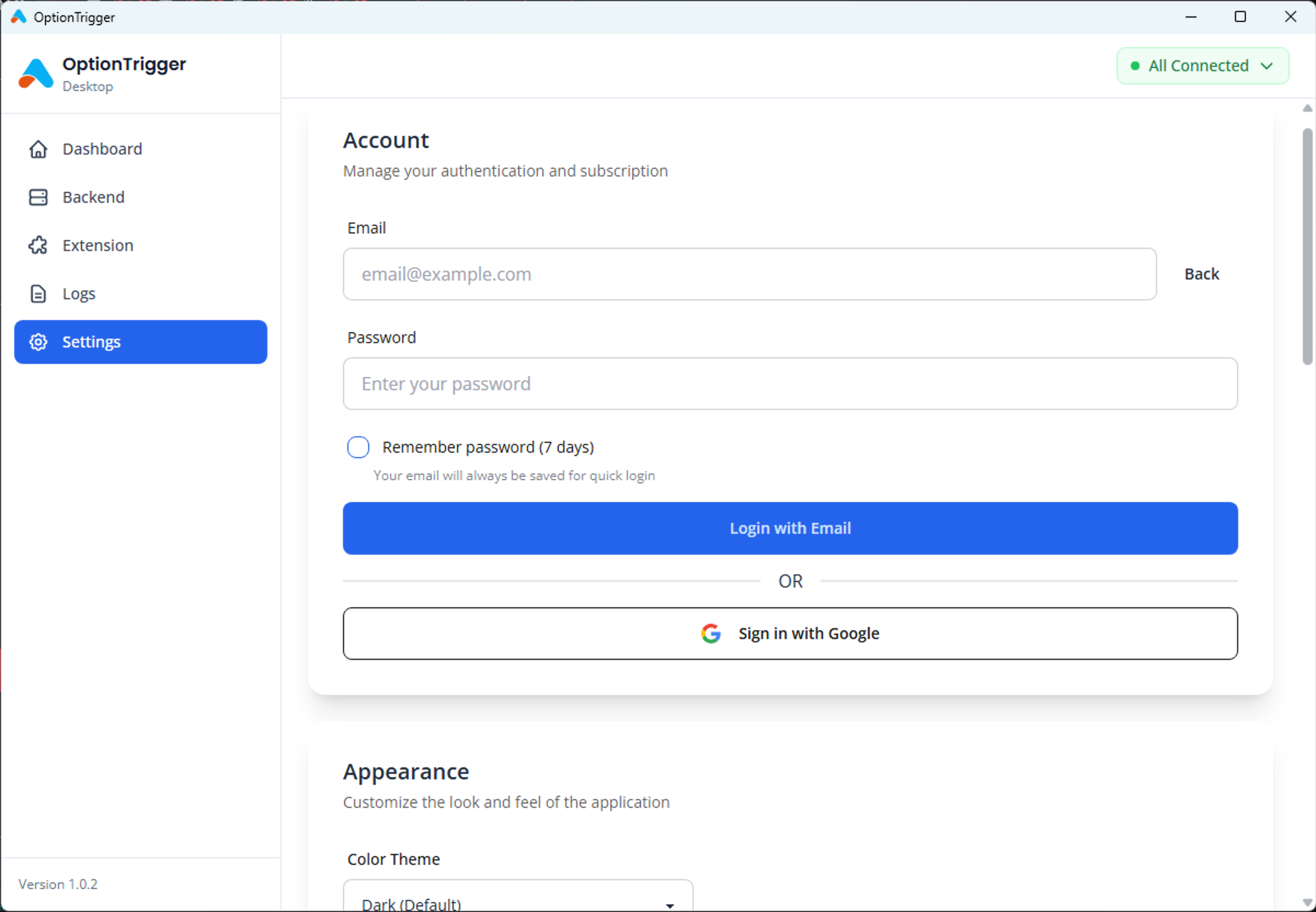This screenshot has width=1316, height=912.
Task: Click the Extension puzzle piece icon
Action: (x=38, y=245)
